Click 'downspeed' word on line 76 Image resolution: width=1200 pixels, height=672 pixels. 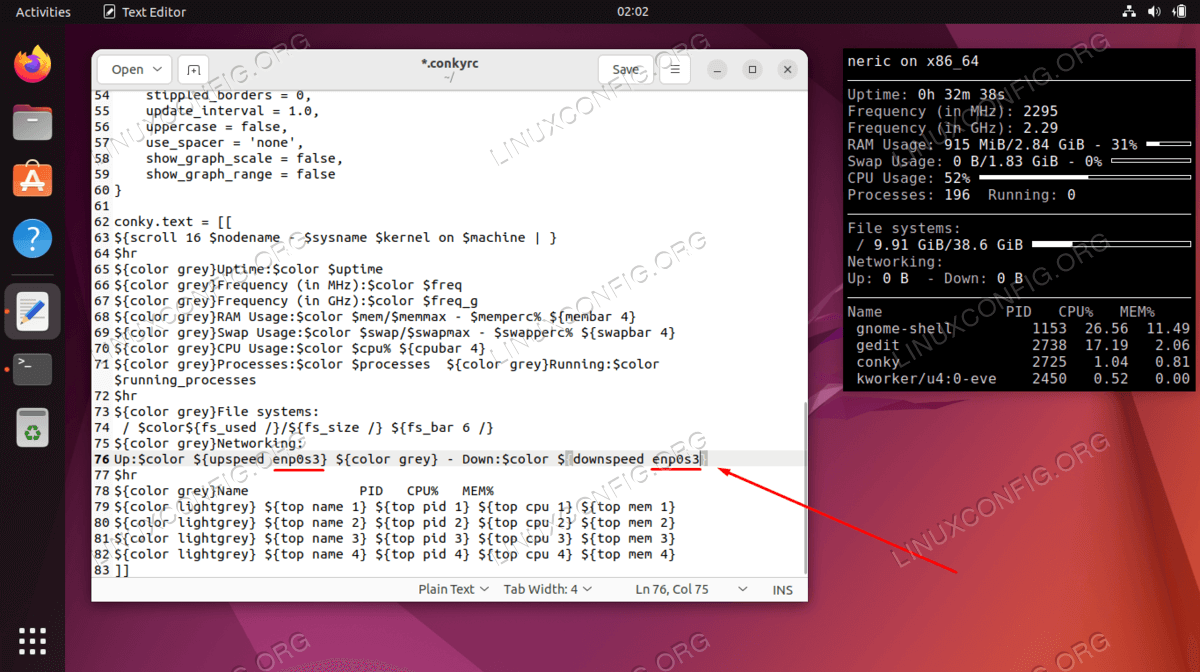point(608,459)
